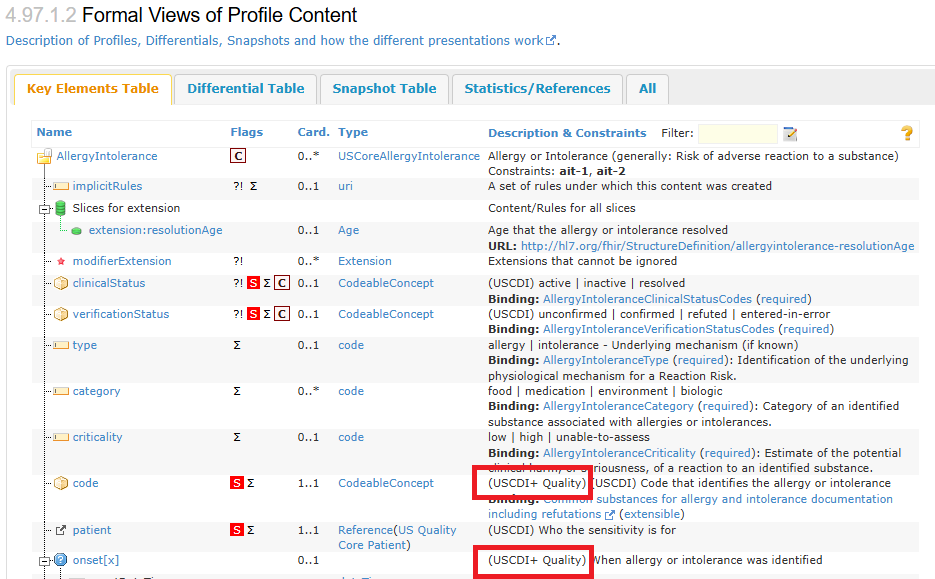The image size is (935, 579).
Task: Click the red S flag on the code row
Action: [237, 484]
